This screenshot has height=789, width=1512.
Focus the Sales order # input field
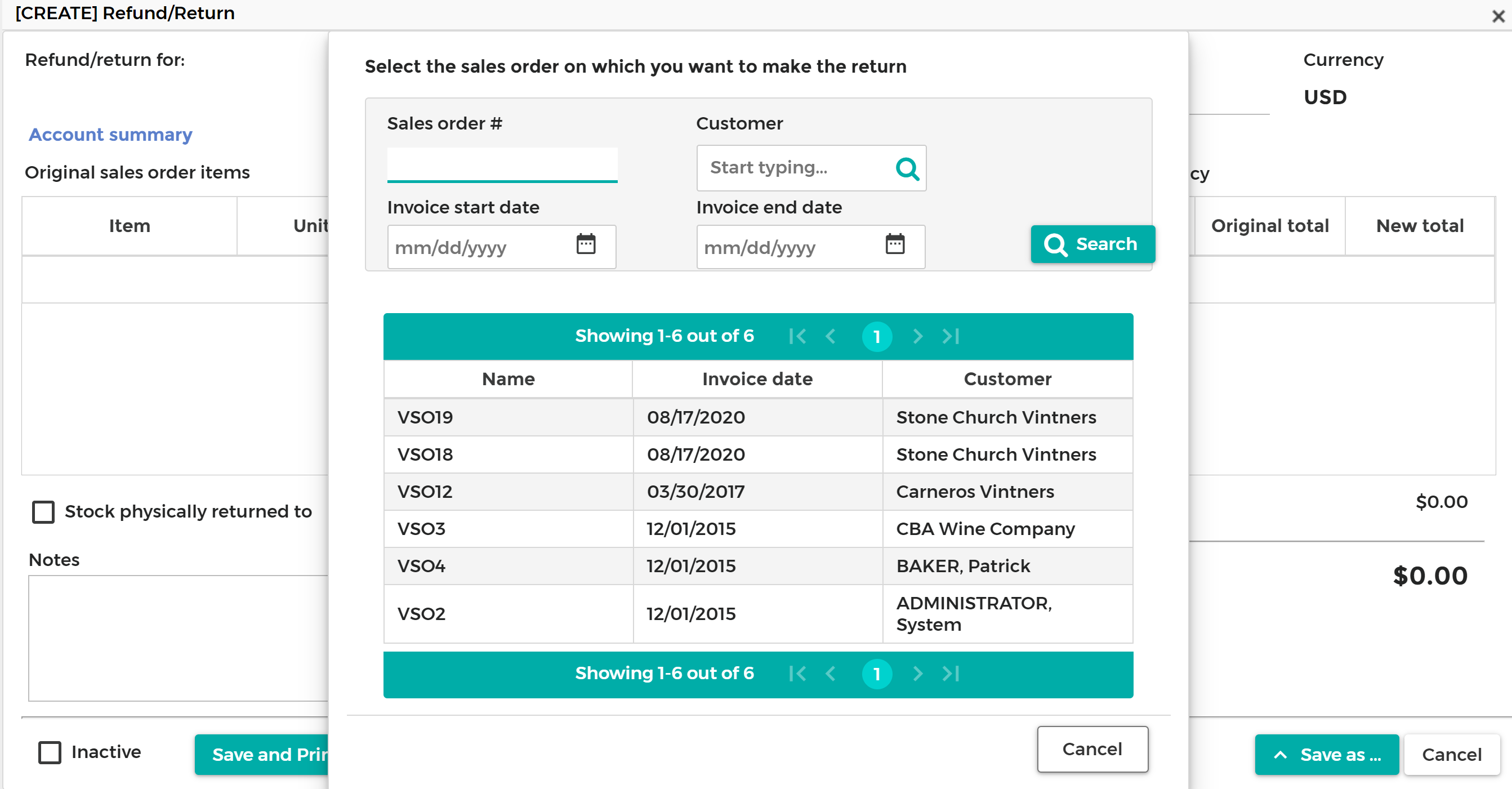point(502,164)
